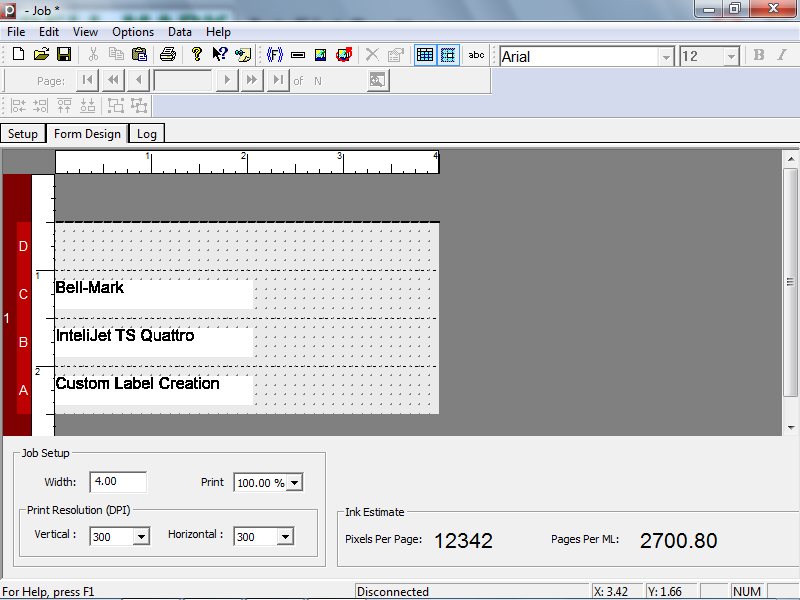
Task: Save the job with the floppy disk icon
Action: click(64, 54)
